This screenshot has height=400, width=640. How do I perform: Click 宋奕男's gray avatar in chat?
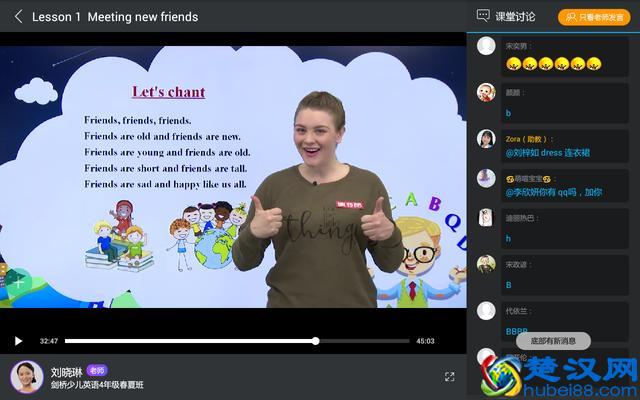pos(486,46)
